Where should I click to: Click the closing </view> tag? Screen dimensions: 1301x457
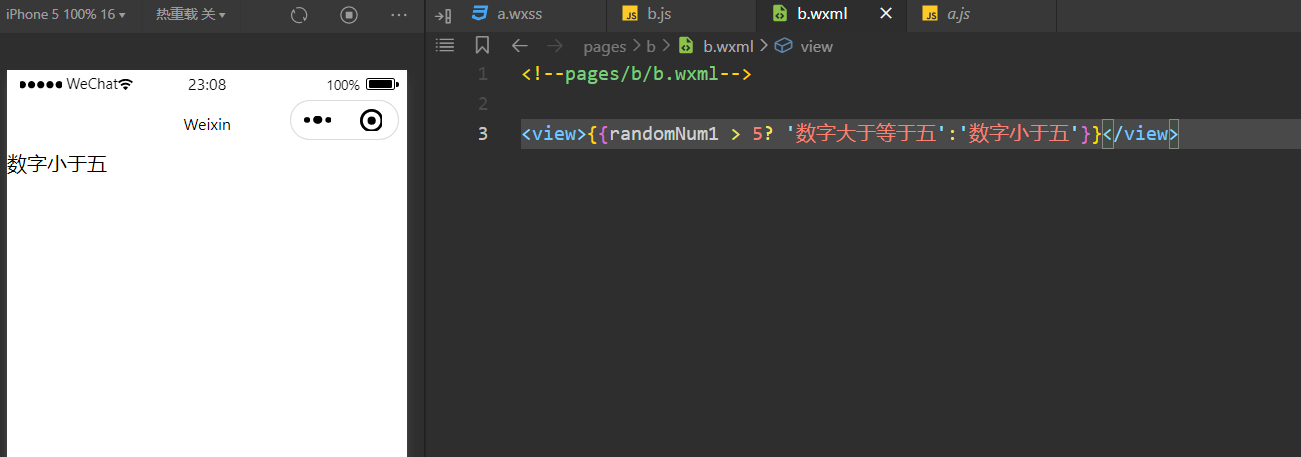coord(1140,134)
